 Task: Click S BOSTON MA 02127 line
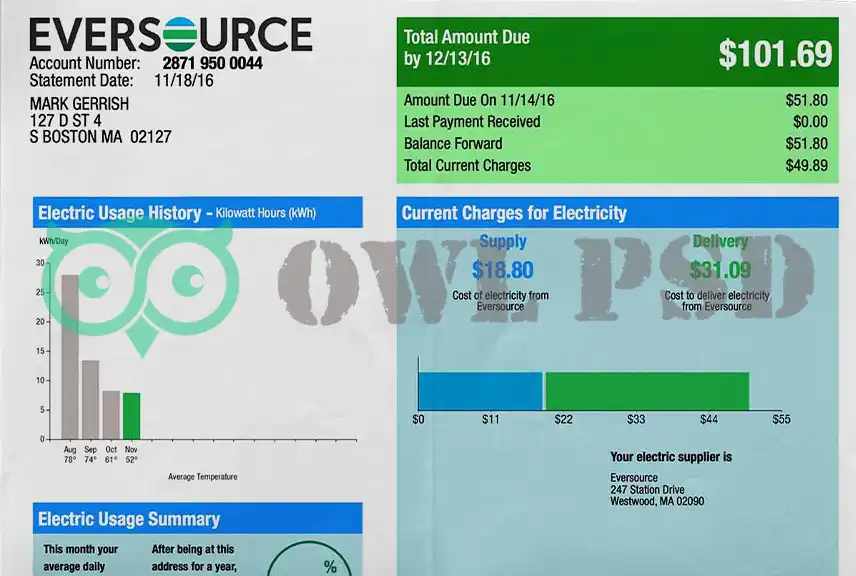click(x=100, y=137)
